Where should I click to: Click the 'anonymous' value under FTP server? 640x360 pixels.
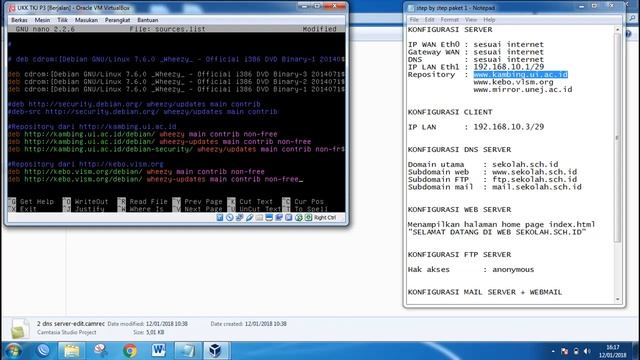click(x=513, y=269)
